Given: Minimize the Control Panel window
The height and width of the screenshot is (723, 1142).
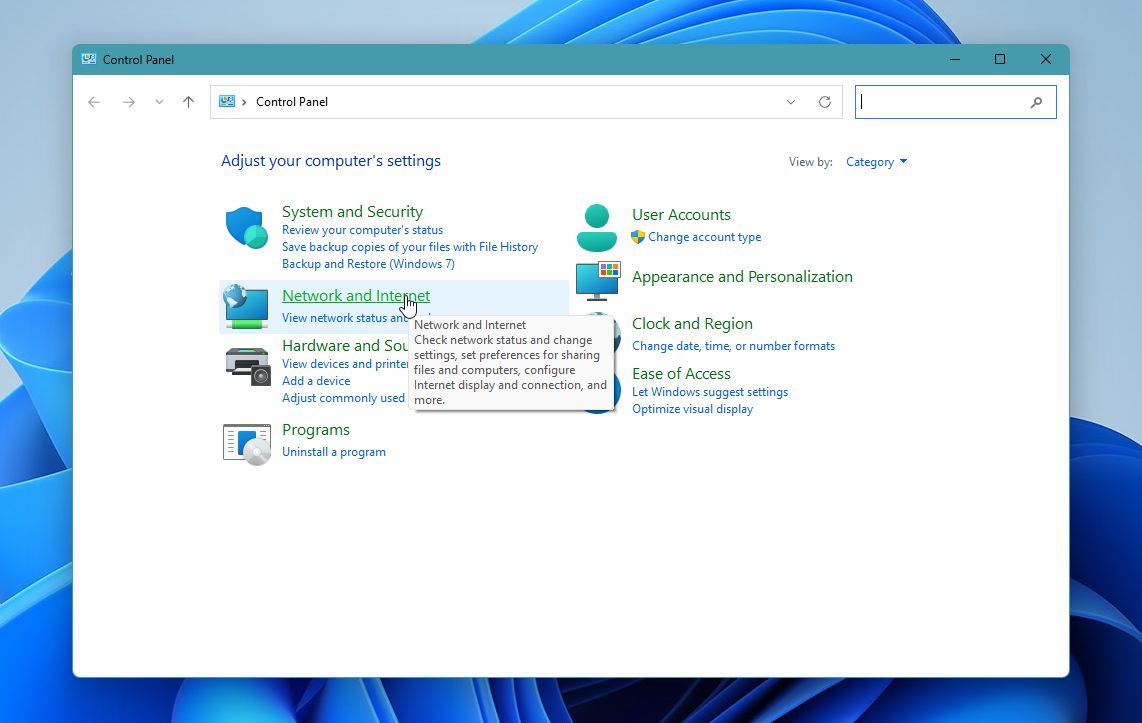Looking at the screenshot, I should tap(955, 59).
